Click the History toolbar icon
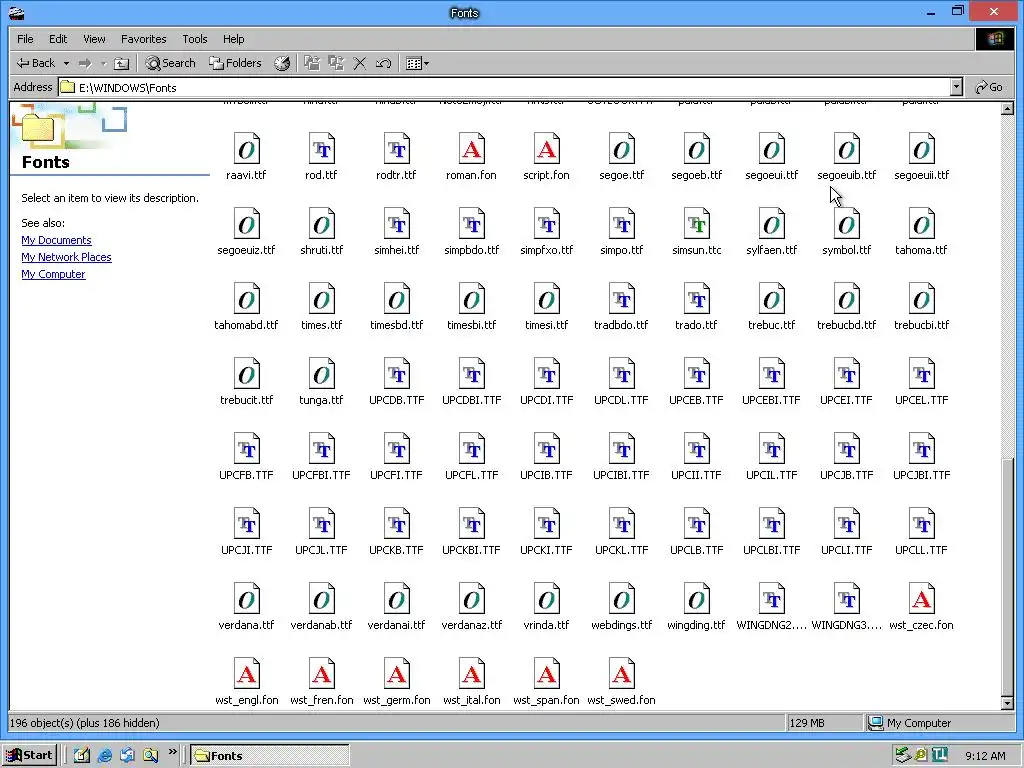The image size is (1024, 768). coord(282,63)
